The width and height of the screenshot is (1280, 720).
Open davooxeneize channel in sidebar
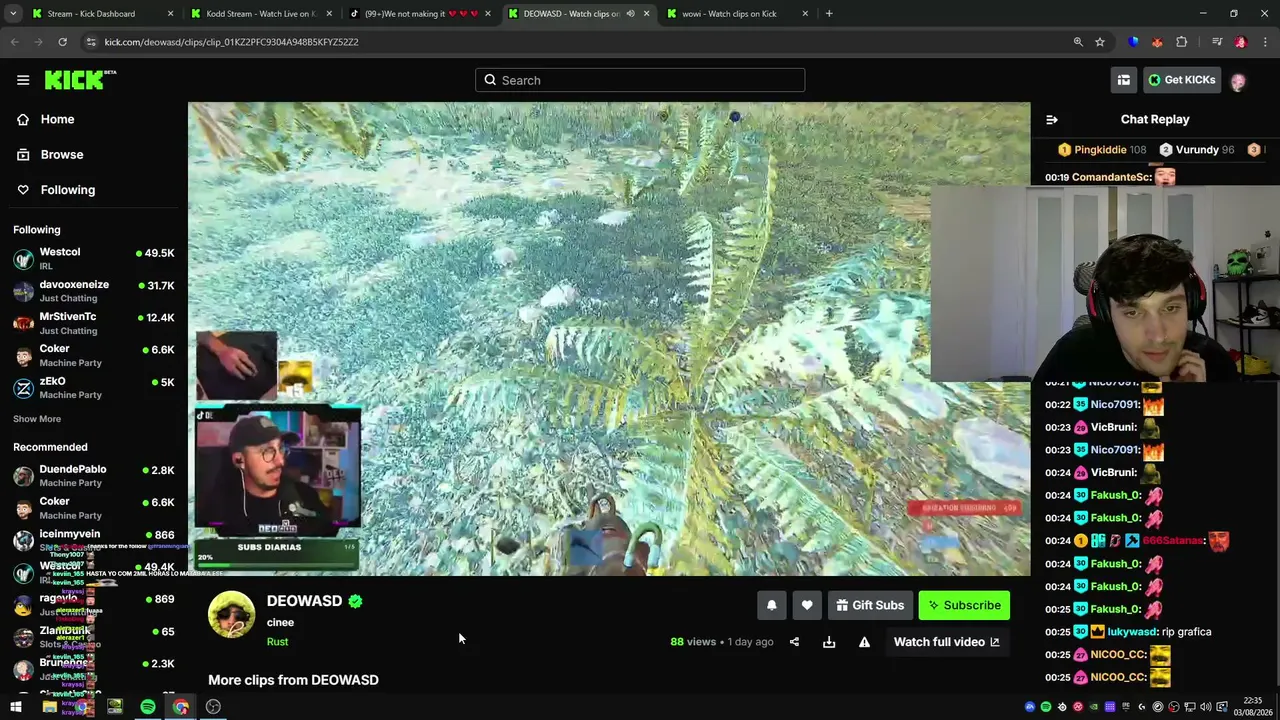94,291
